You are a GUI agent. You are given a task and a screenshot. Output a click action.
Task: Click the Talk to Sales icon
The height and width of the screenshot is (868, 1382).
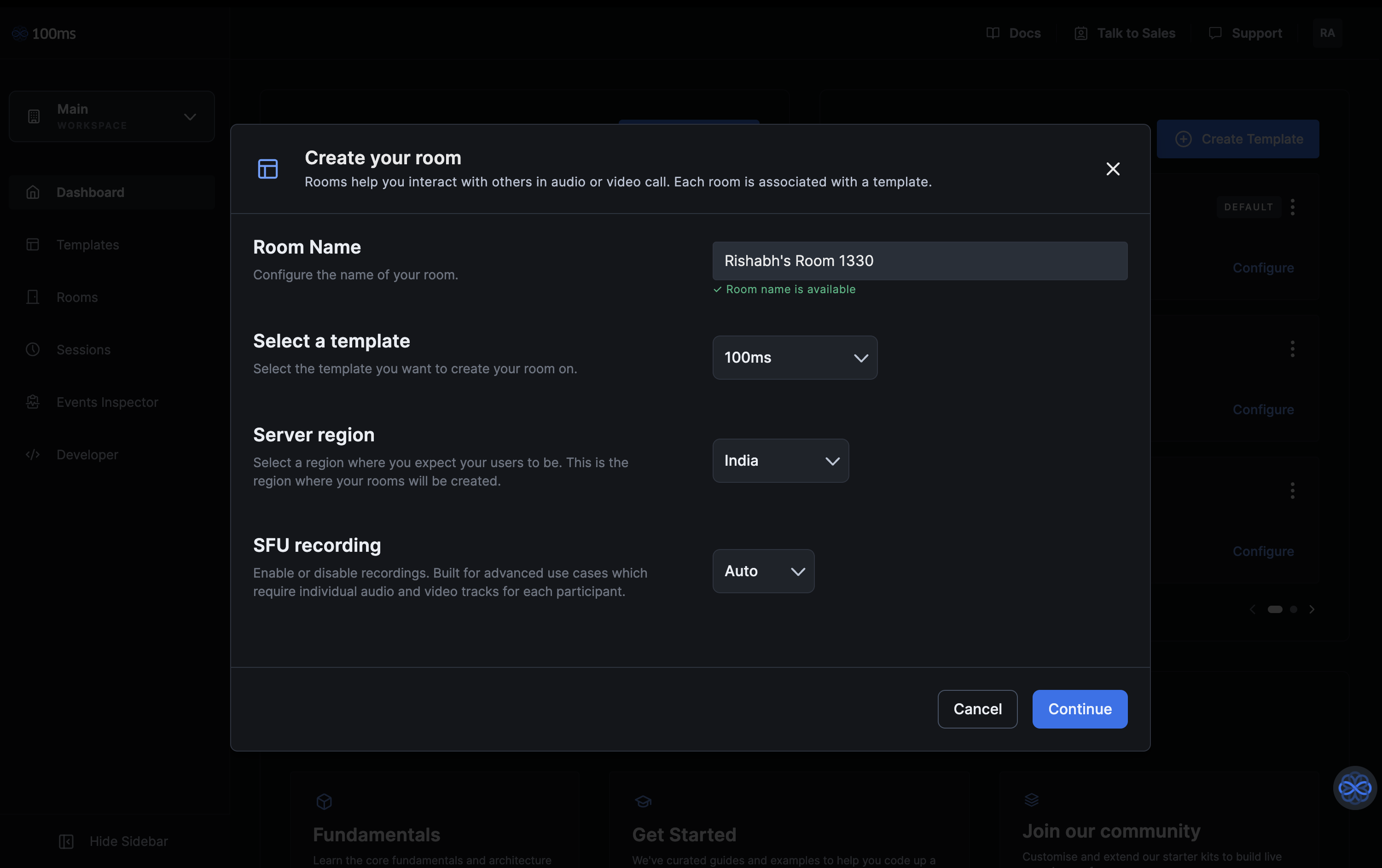(1080, 33)
